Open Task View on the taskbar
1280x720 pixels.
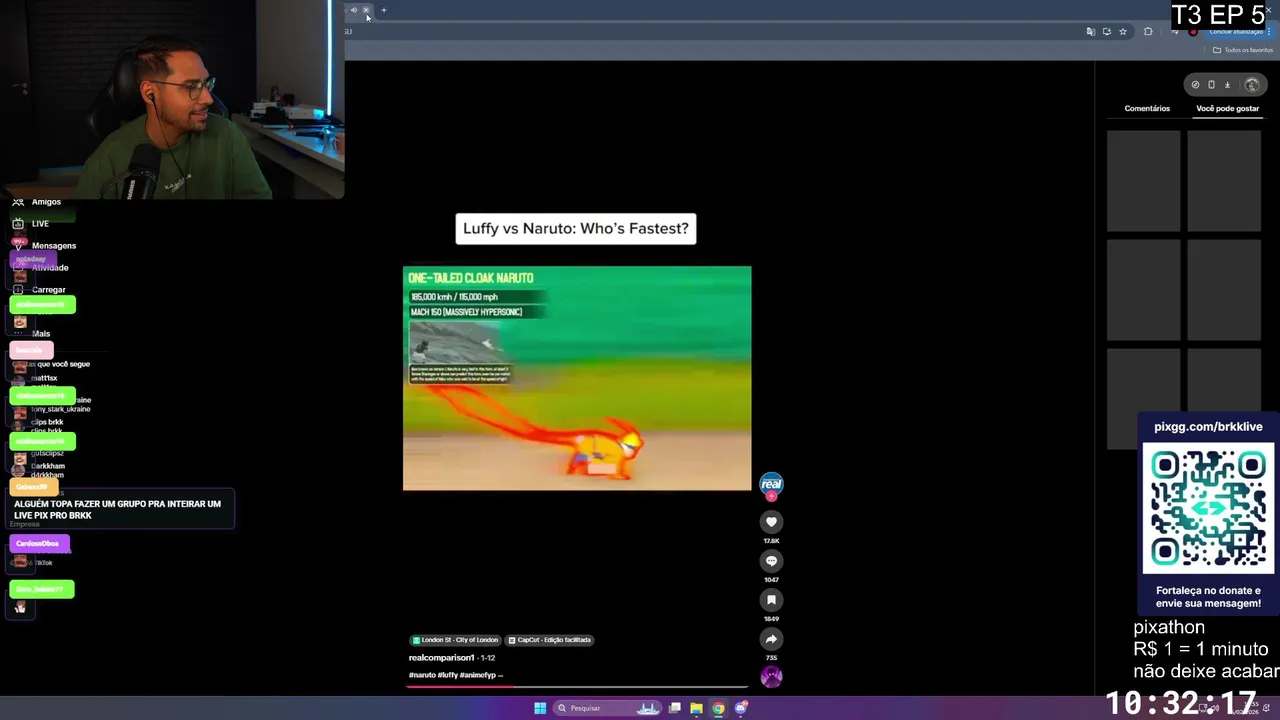[675, 708]
